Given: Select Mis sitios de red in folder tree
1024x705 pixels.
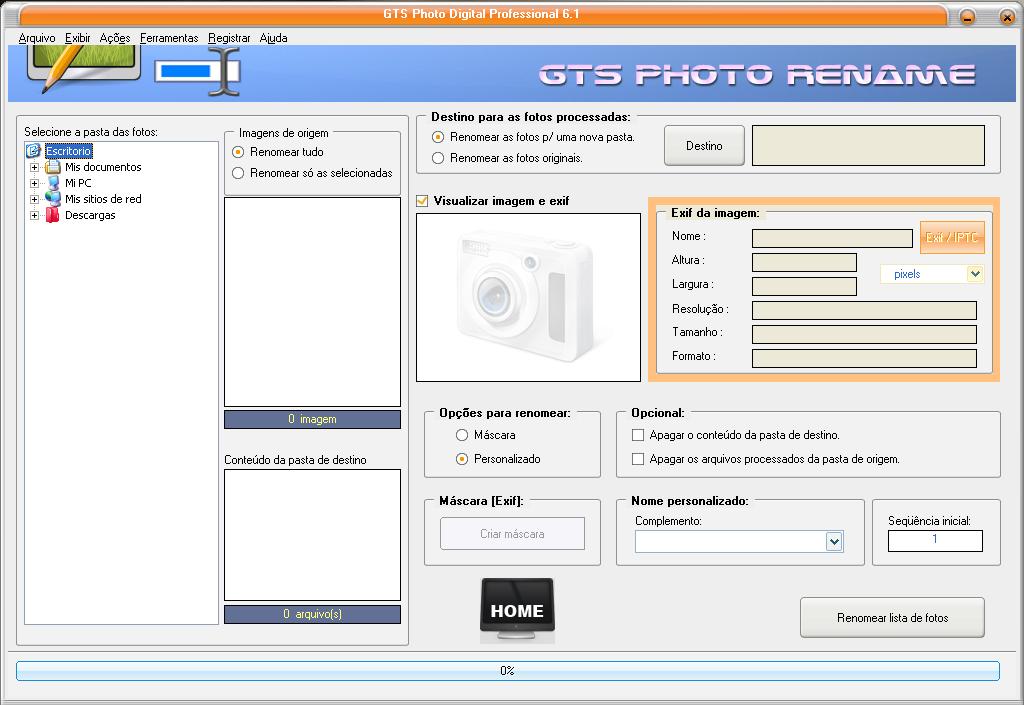Looking at the screenshot, I should pyautogui.click(x=103, y=199).
